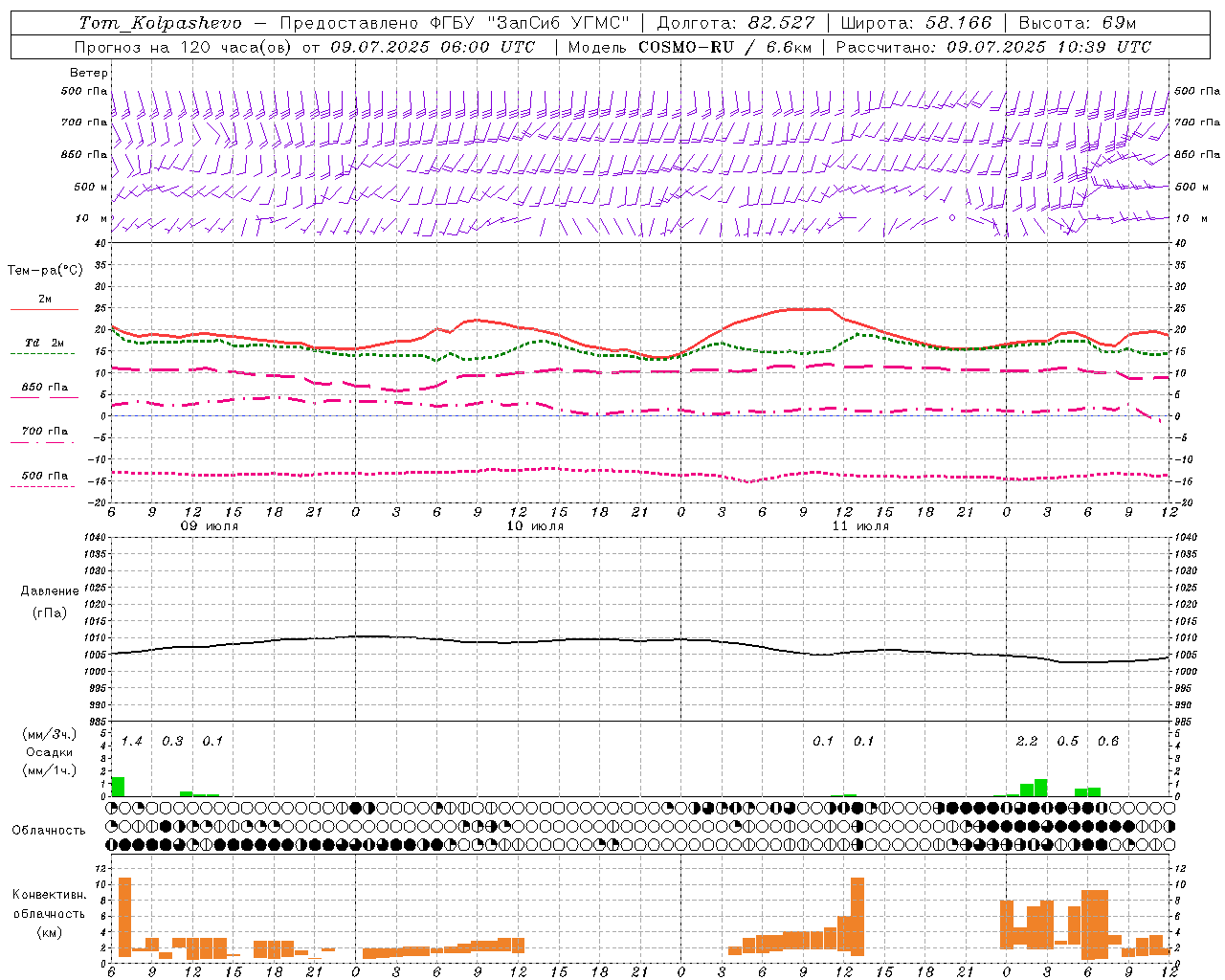The width and height of the screenshot is (1225, 980).
Task: Click the 0.6 precipitation amount value
Action: pyautogui.click(x=1108, y=742)
